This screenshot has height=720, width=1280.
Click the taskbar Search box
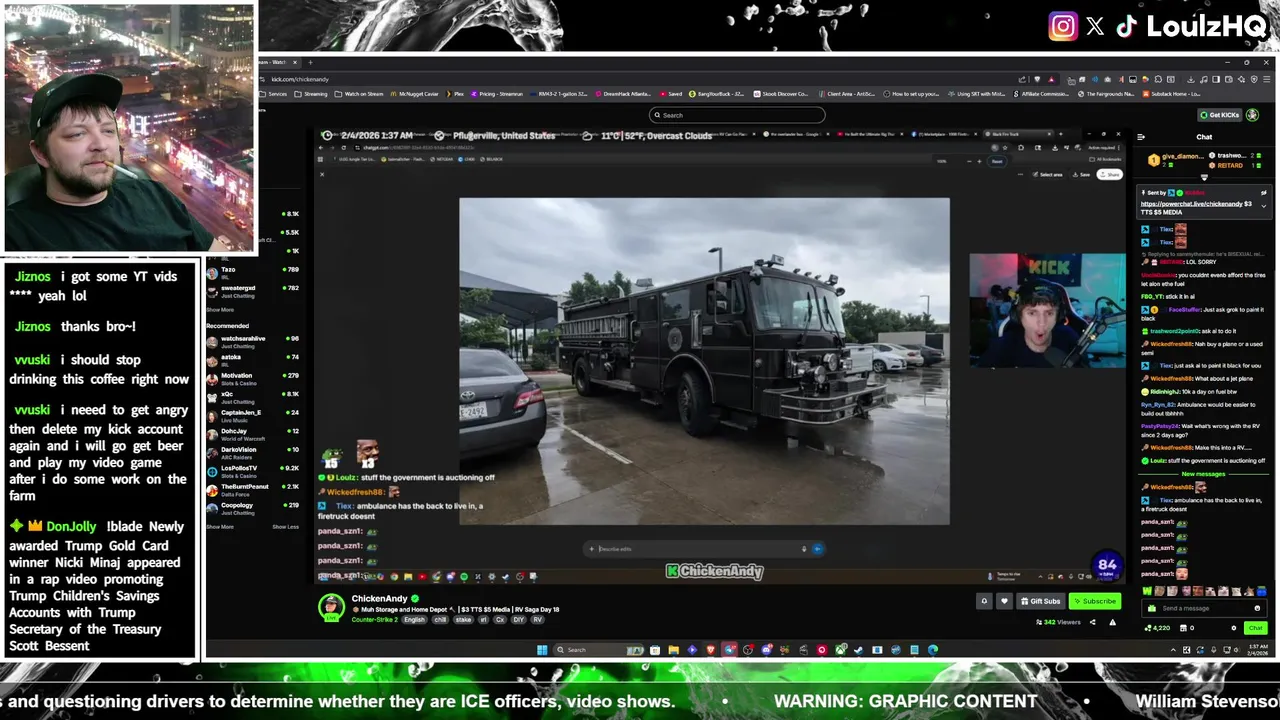coord(599,650)
